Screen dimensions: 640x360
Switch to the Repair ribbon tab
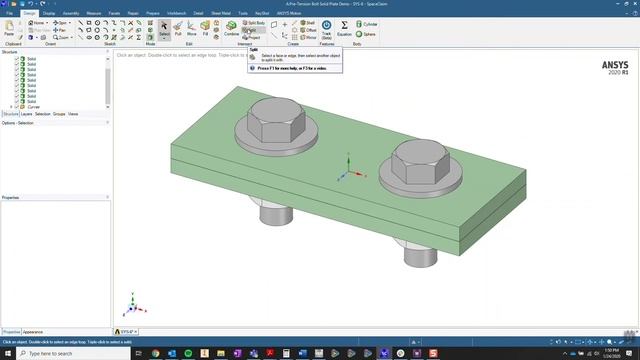pos(133,13)
